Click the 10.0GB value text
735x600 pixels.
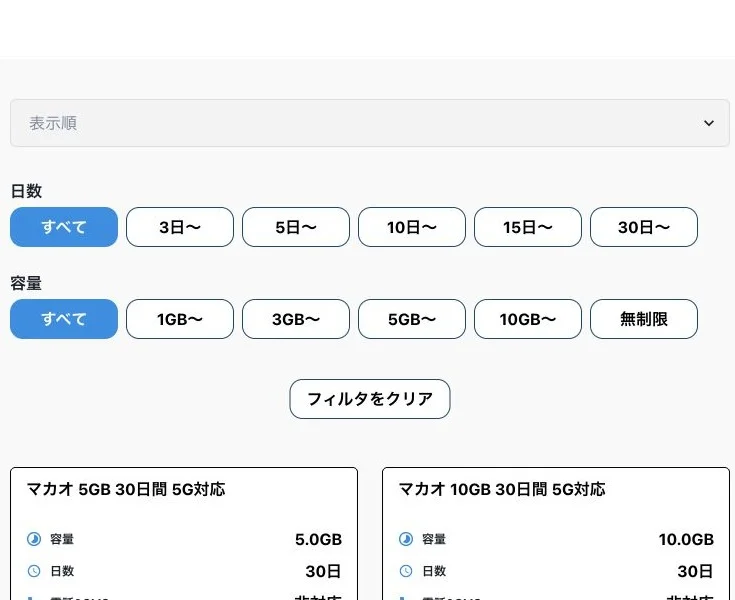click(686, 539)
